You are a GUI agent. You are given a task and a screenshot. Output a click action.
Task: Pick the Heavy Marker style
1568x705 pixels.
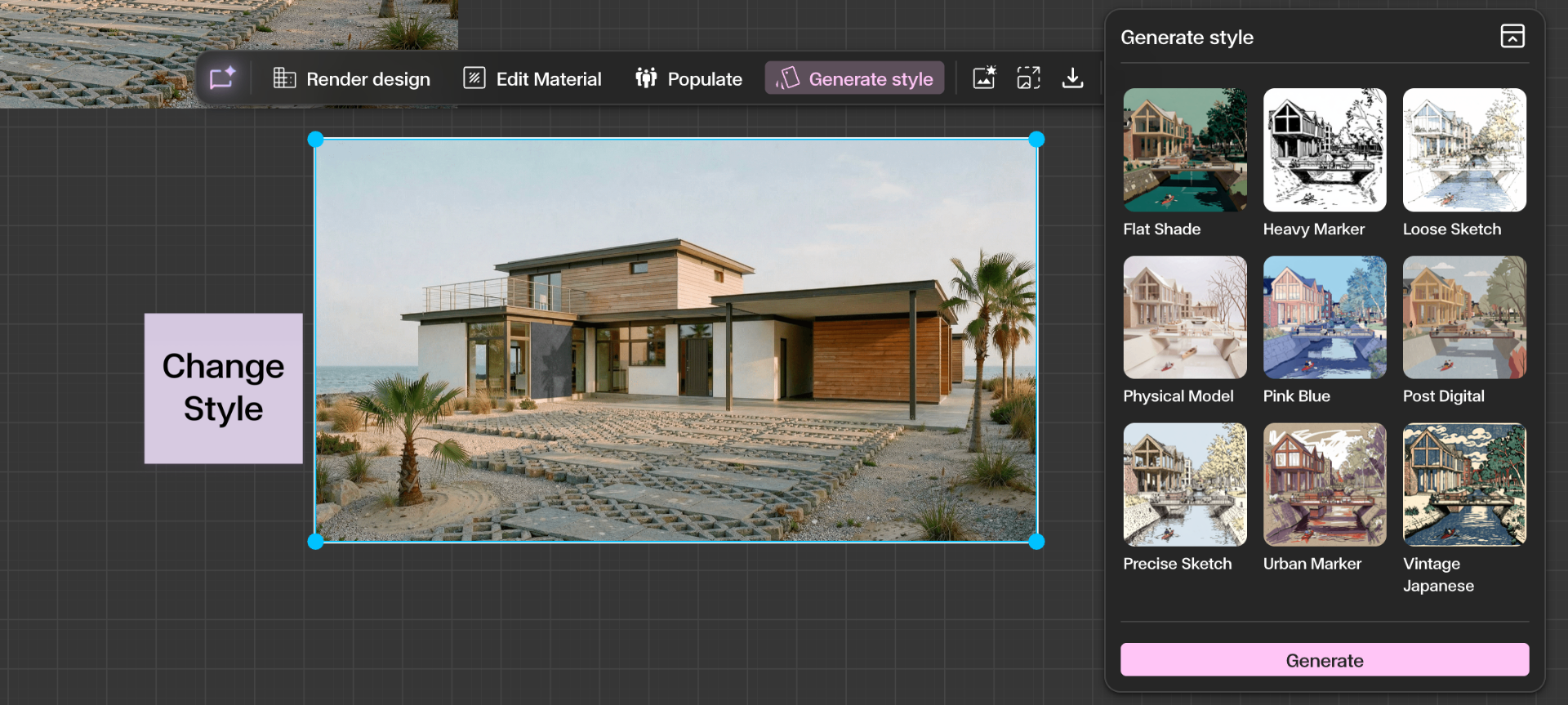(x=1324, y=150)
